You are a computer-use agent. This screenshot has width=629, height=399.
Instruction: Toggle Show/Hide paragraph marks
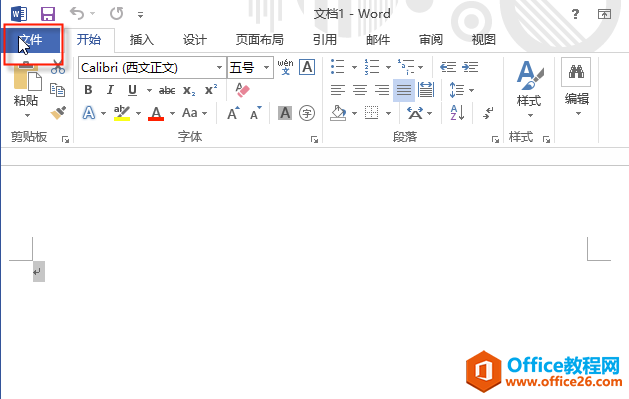click(x=488, y=113)
